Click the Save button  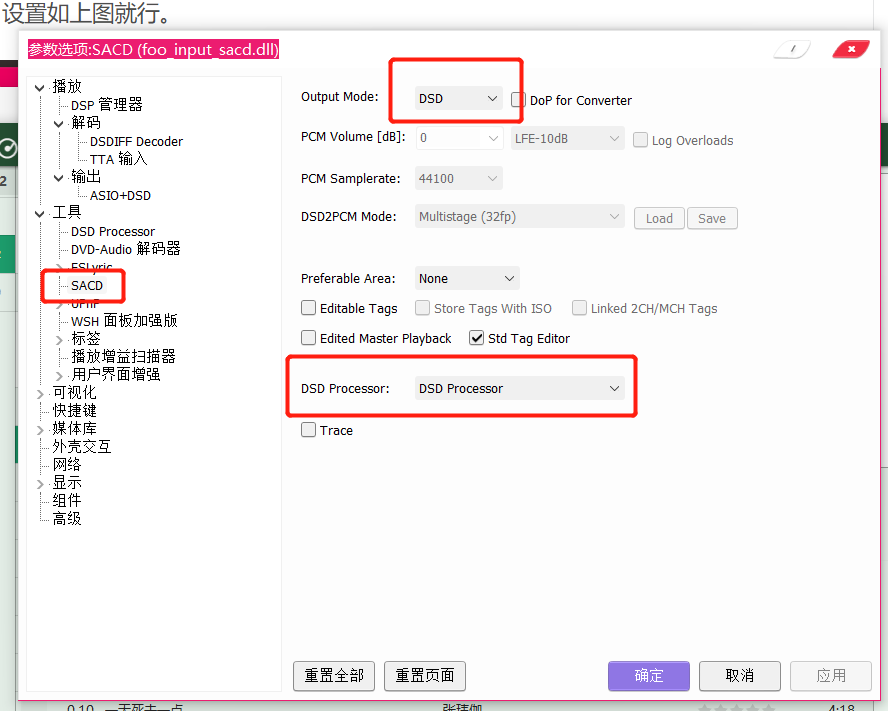point(712,217)
